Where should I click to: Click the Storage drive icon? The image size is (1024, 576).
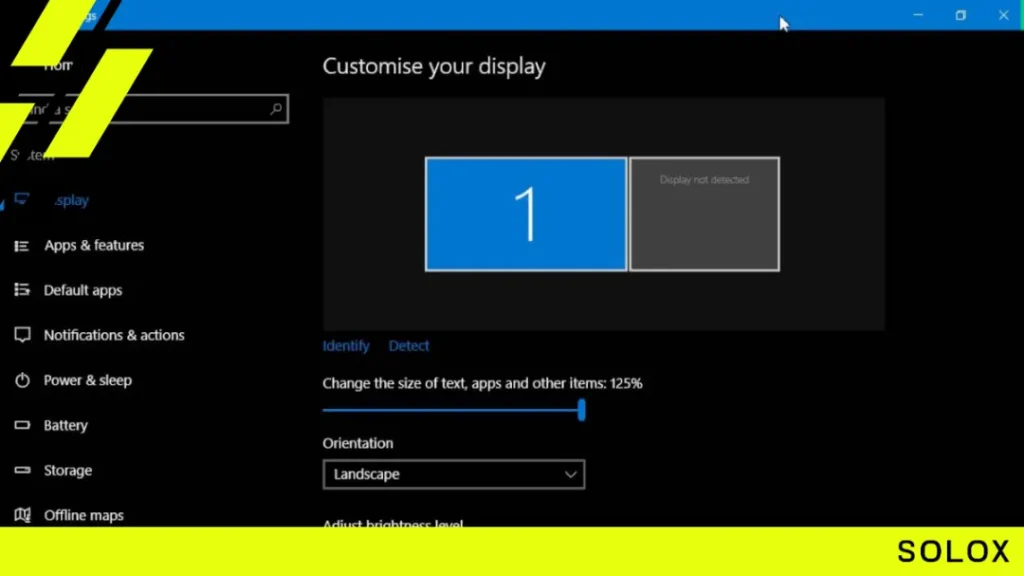pos(22,470)
